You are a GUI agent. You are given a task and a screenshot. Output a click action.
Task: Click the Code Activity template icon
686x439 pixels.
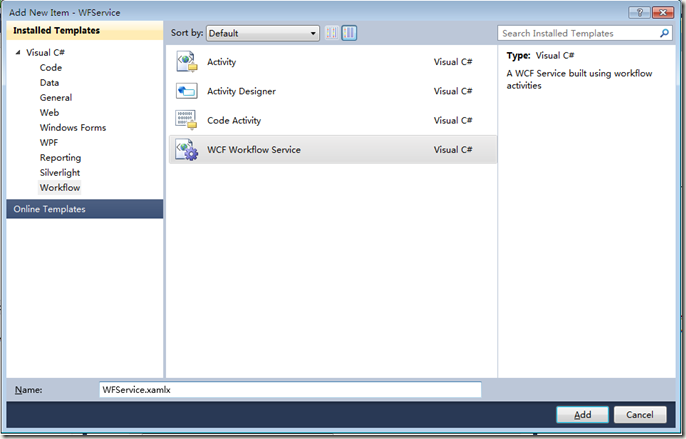click(186, 120)
